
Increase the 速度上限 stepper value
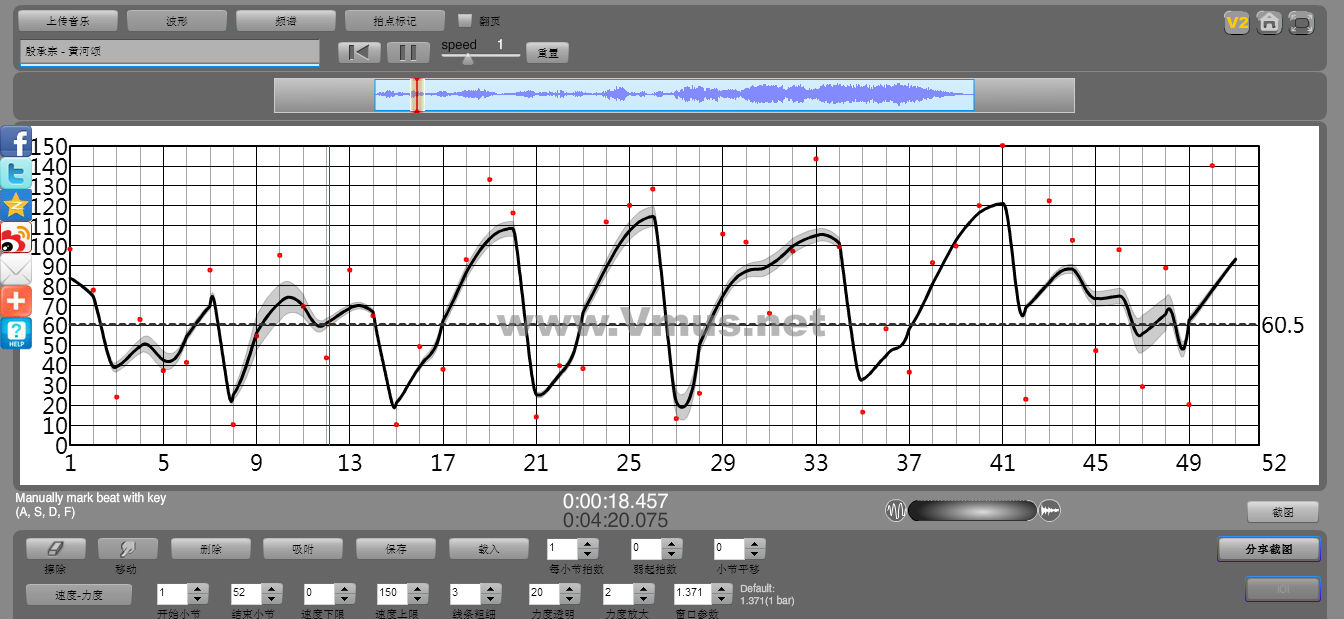[415, 588]
